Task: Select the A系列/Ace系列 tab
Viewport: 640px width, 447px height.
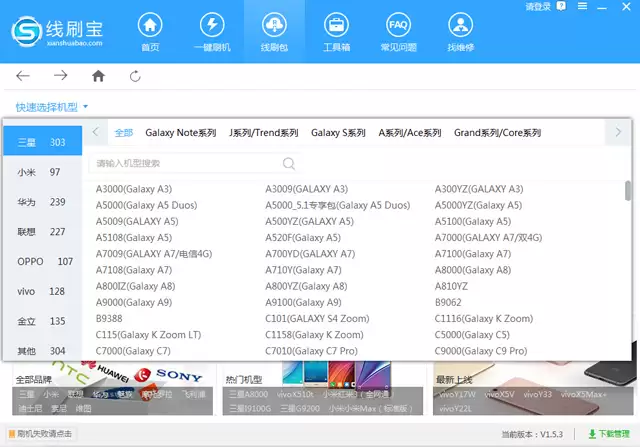Action: [410, 133]
